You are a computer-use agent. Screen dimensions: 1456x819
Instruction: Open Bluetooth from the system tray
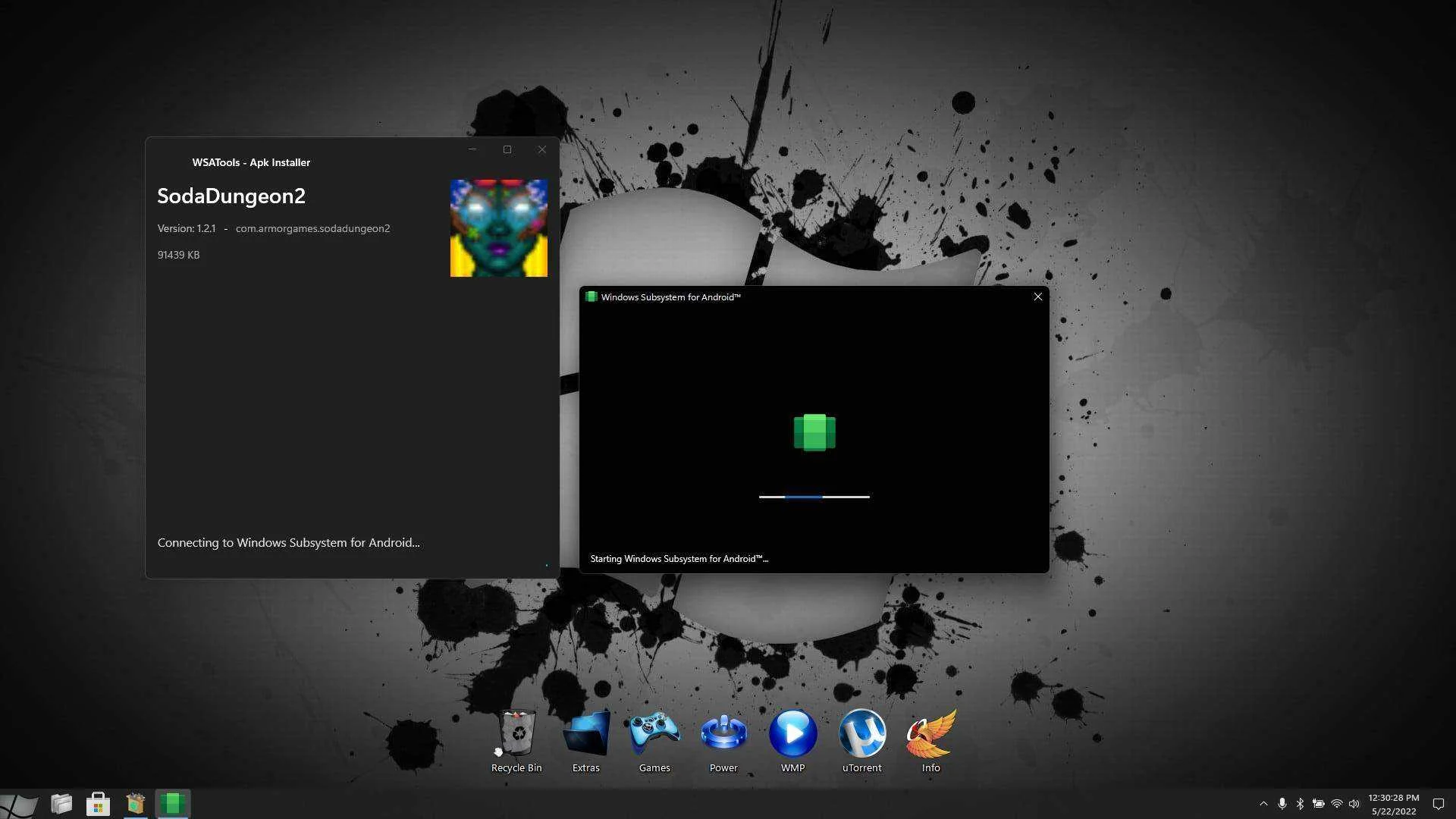point(1300,804)
